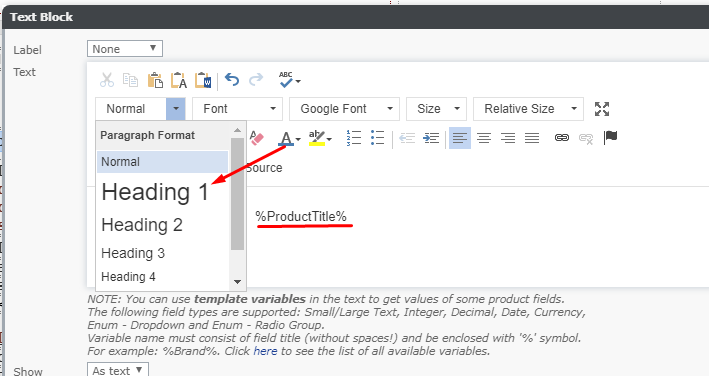Click the Source button in toolbar

[264, 168]
